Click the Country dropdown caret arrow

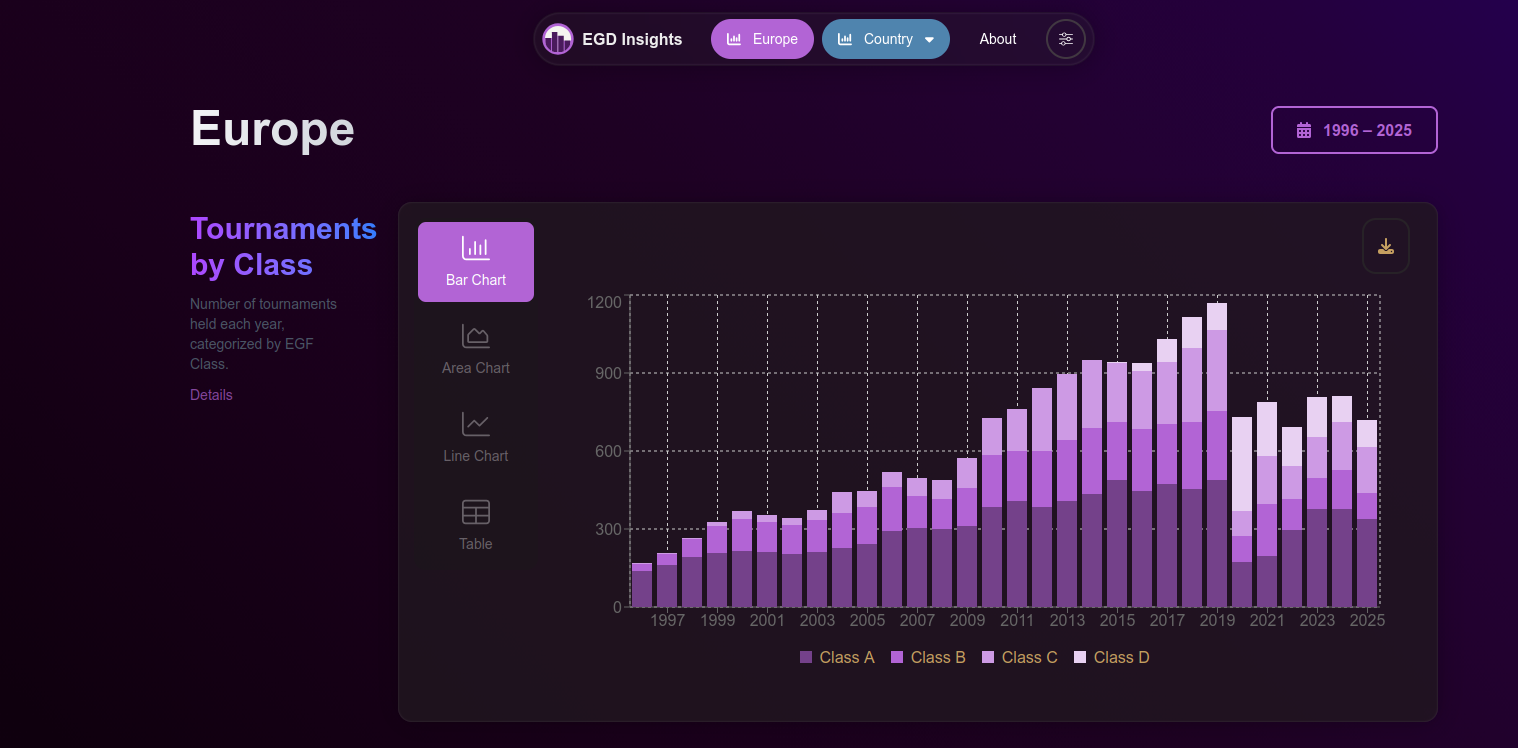[929, 40]
